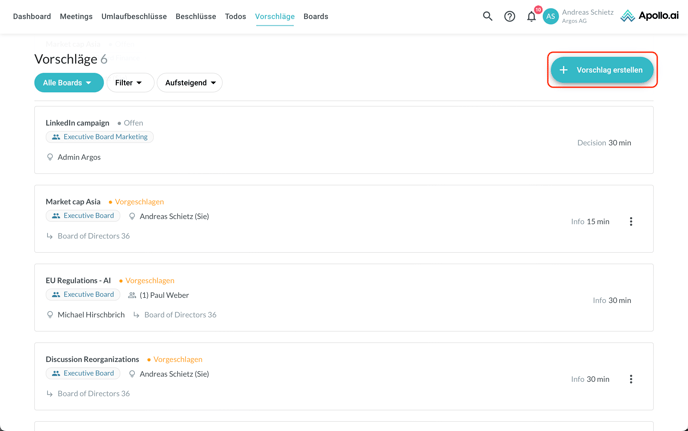Go to the Dashboard tab
The image size is (688, 431).
point(32,16)
